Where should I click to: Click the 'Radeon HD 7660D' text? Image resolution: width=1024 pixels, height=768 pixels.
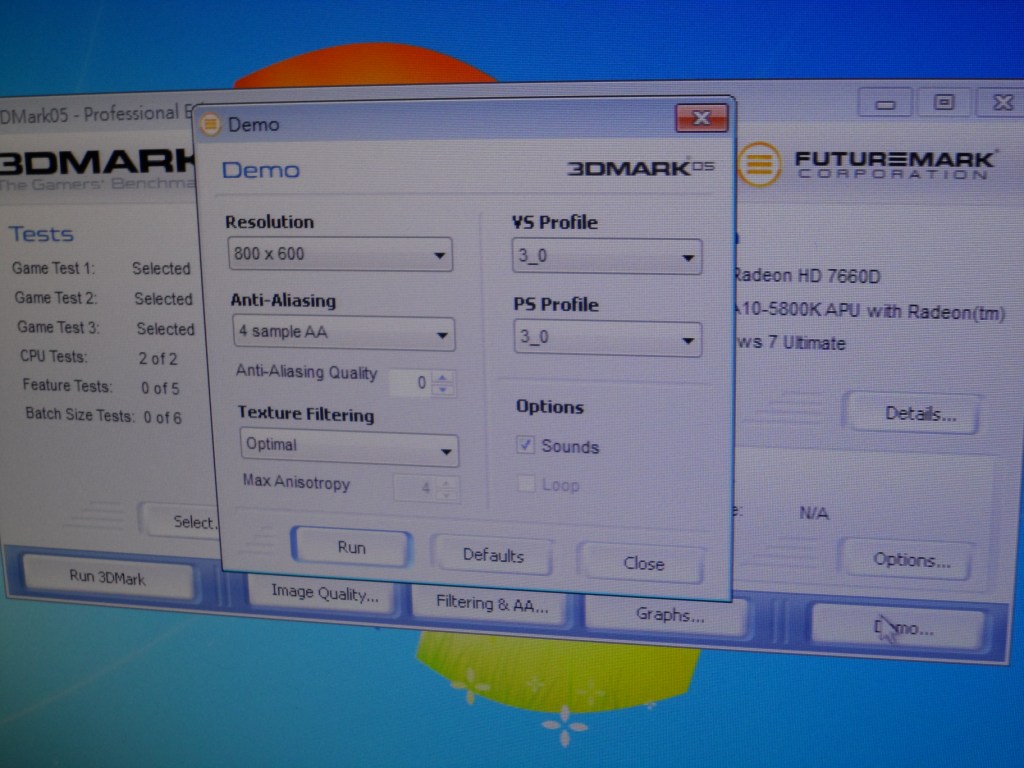(x=807, y=276)
